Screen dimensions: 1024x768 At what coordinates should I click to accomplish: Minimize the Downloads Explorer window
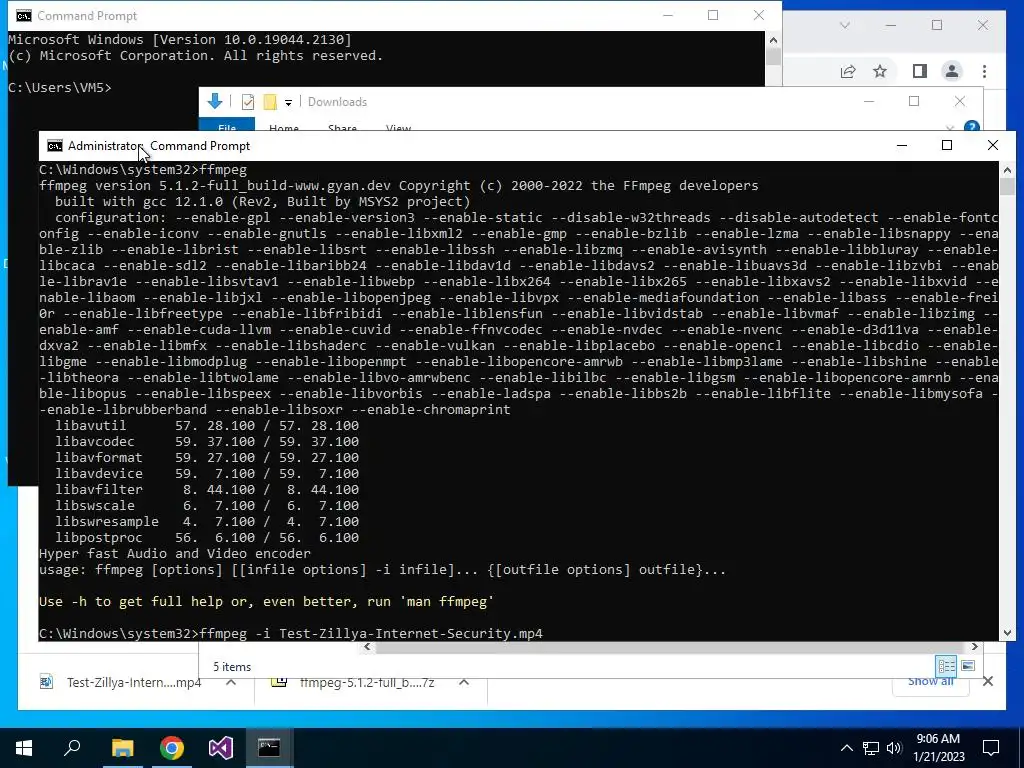coord(869,101)
